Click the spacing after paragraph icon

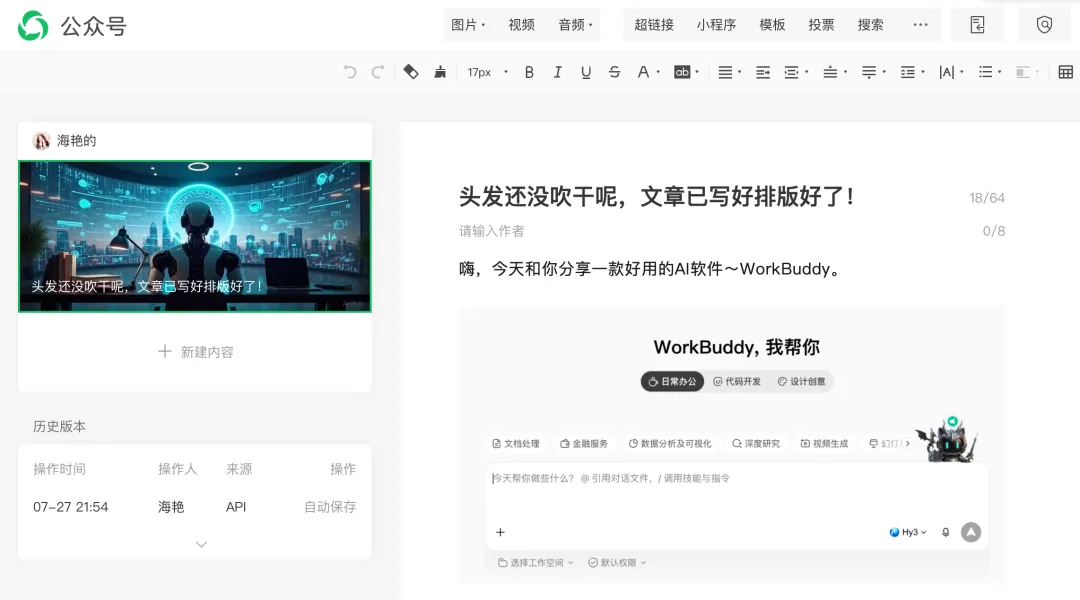869,72
